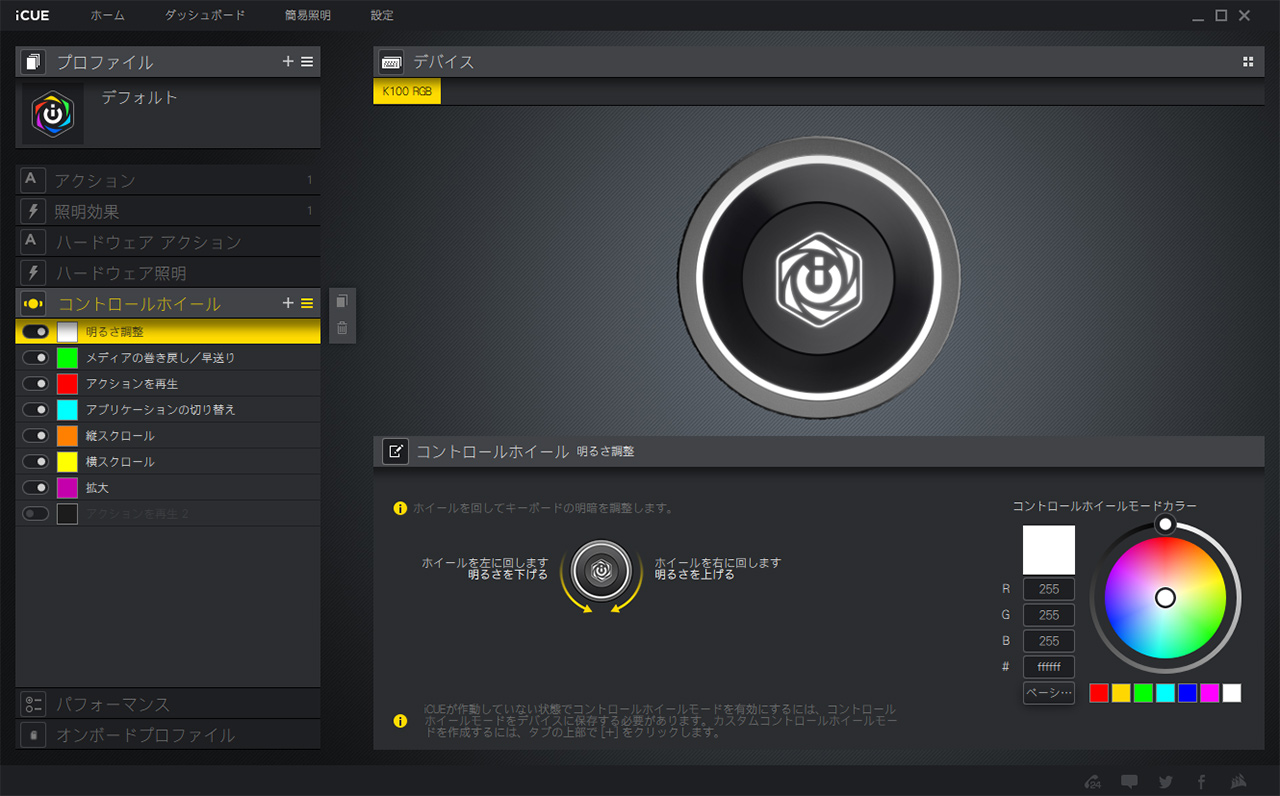Add a new コントロールホイール mode with plus
The height and width of the screenshot is (796, 1280).
point(288,303)
